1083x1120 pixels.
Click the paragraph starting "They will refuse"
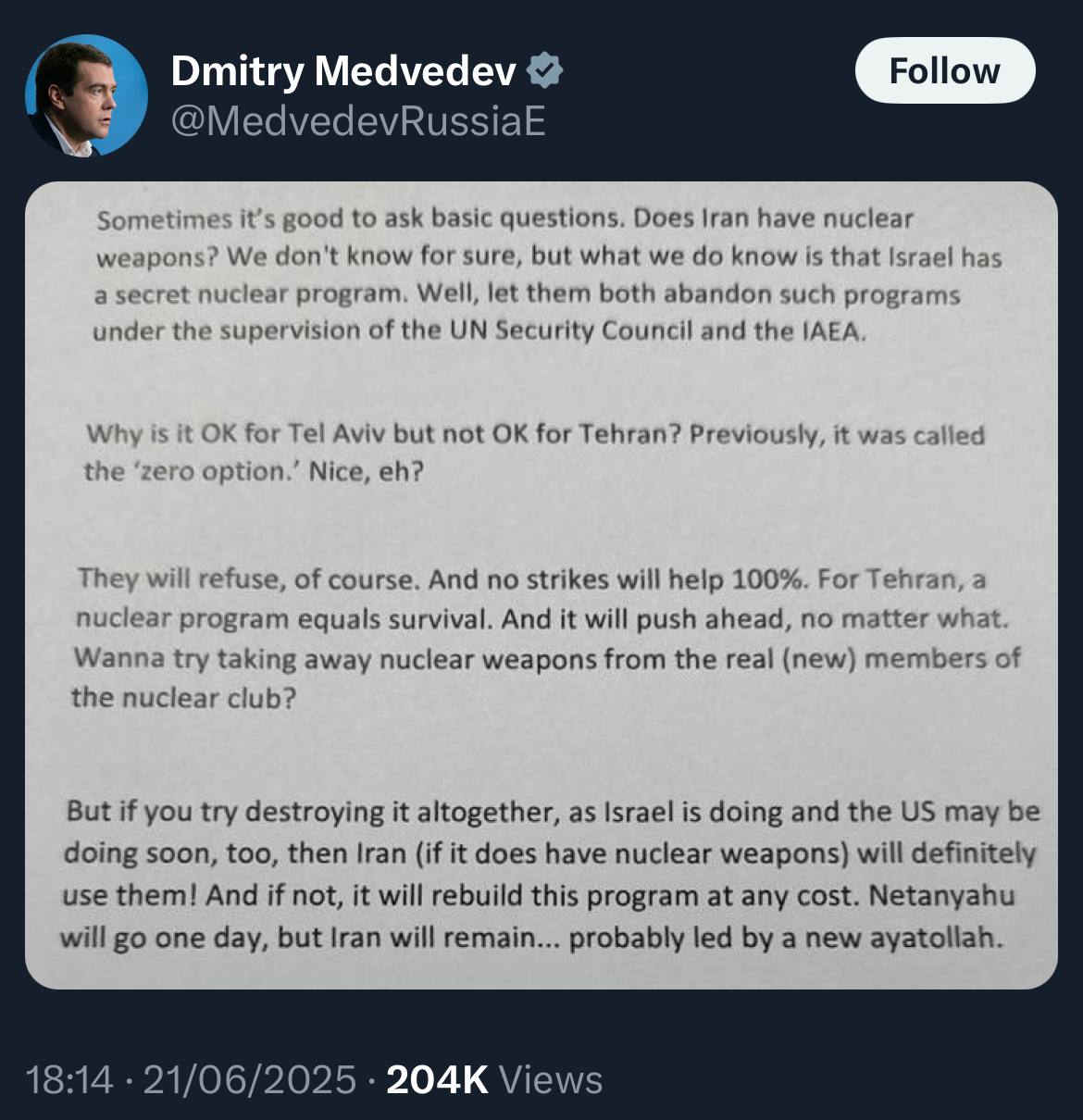click(544, 638)
